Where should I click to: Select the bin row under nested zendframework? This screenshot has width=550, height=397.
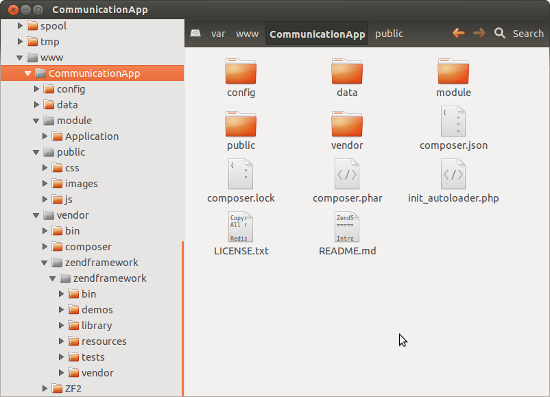click(x=93, y=294)
